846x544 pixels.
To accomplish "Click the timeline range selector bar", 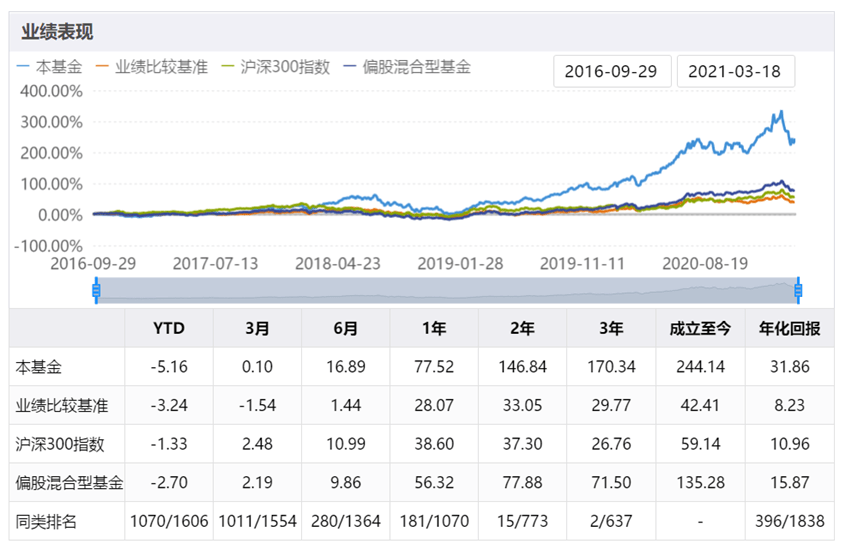I will pyautogui.click(x=447, y=290).
